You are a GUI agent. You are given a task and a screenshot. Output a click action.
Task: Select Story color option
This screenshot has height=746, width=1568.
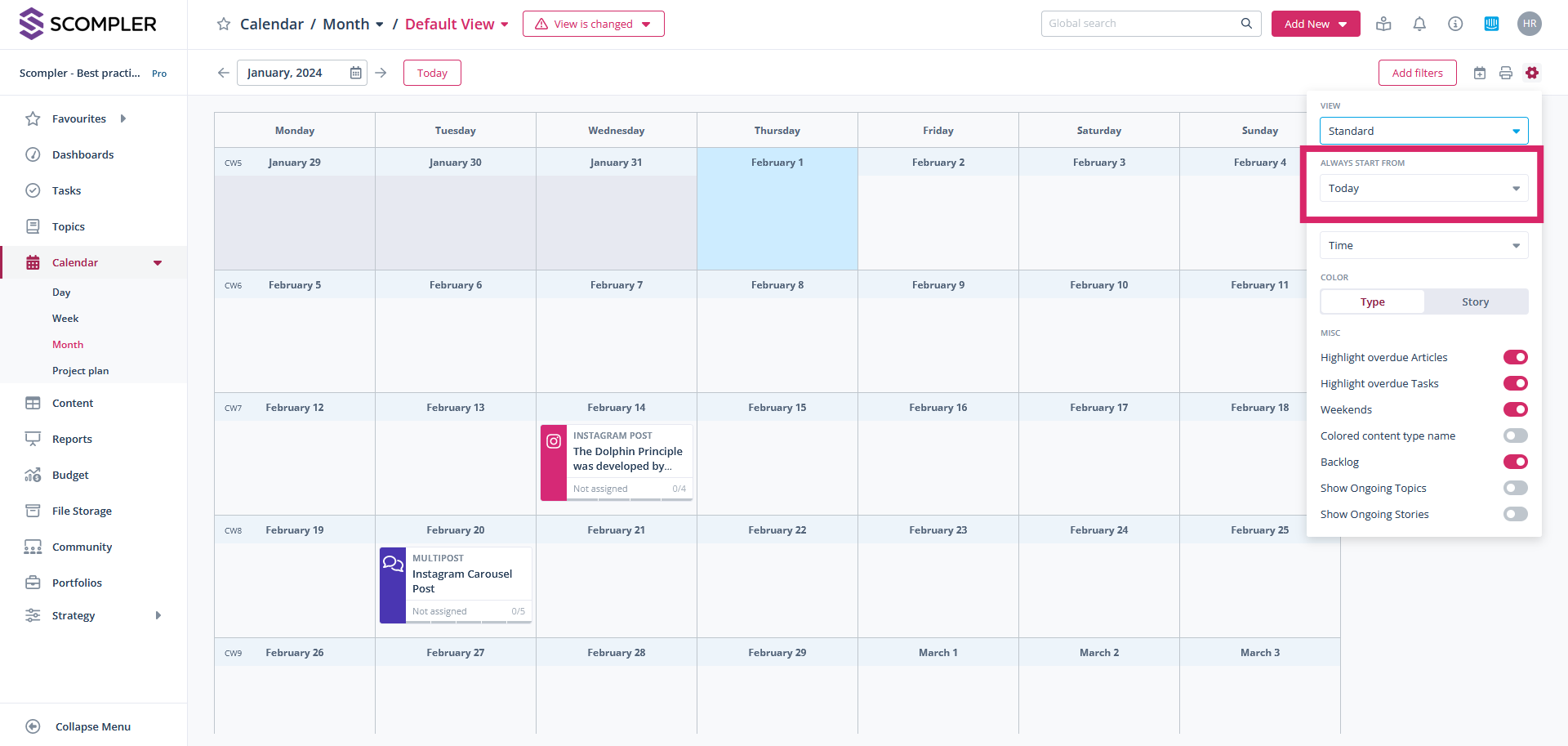point(1475,302)
